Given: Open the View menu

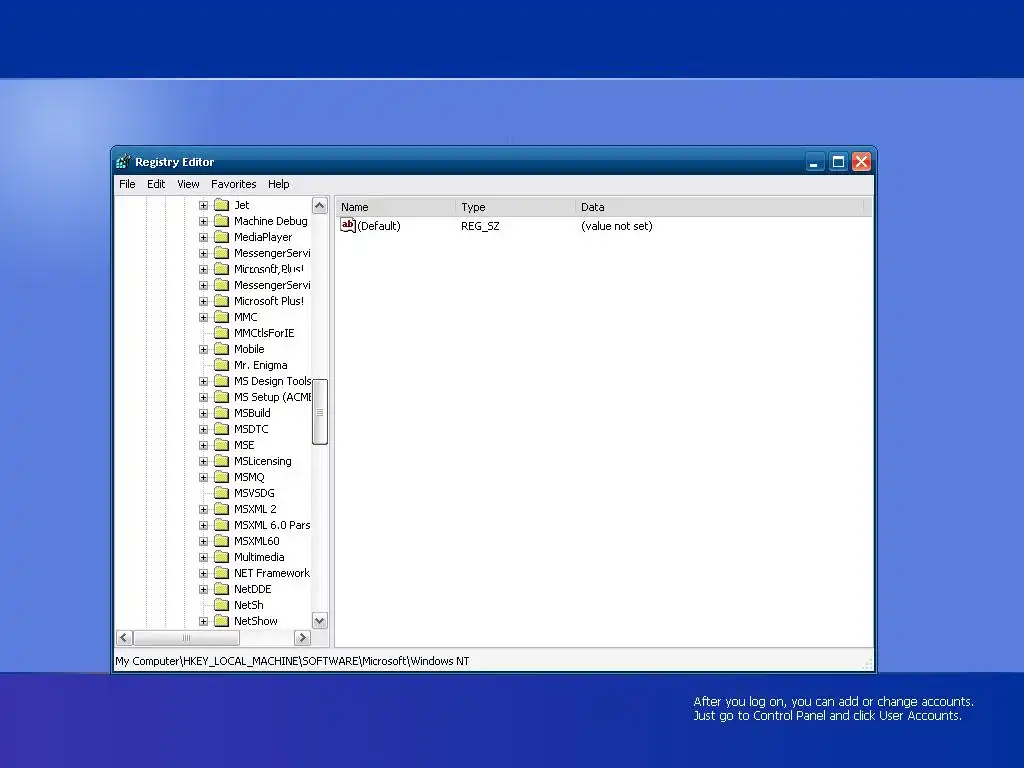Looking at the screenshot, I should [x=188, y=184].
